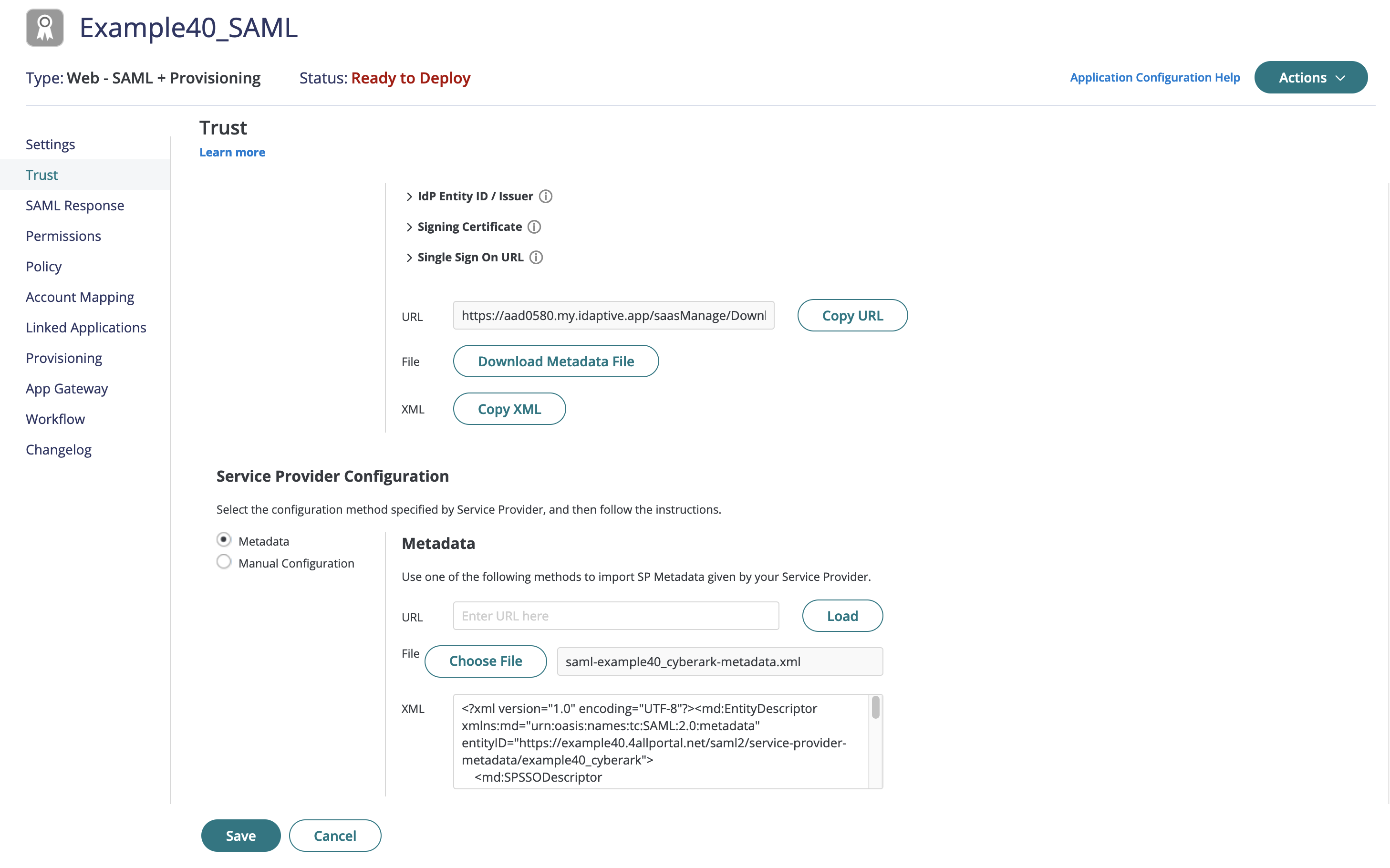
Task: Click inside the SP metadata XML text area
Action: [x=660, y=741]
